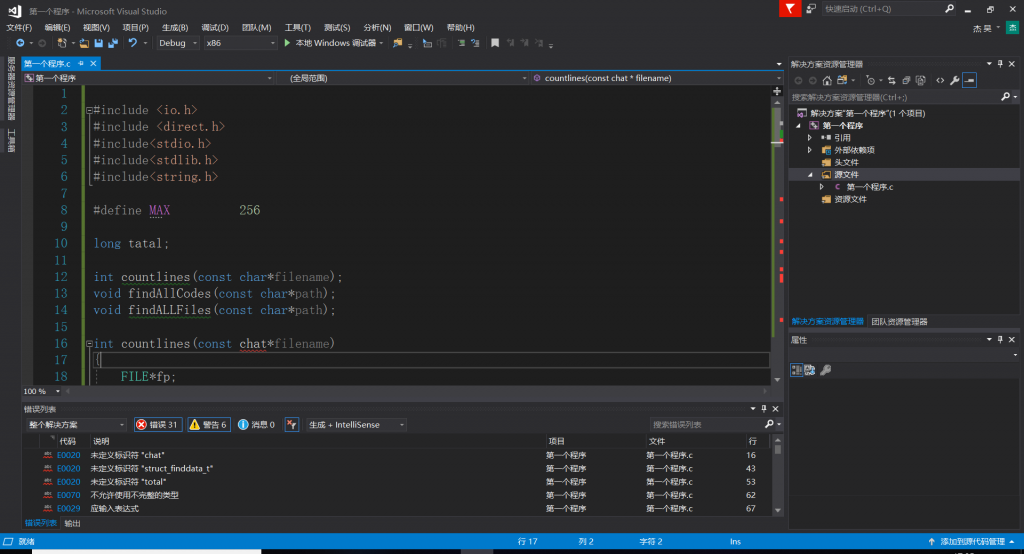Click the Collapse All icon in Solution Explorer

pos(906,80)
